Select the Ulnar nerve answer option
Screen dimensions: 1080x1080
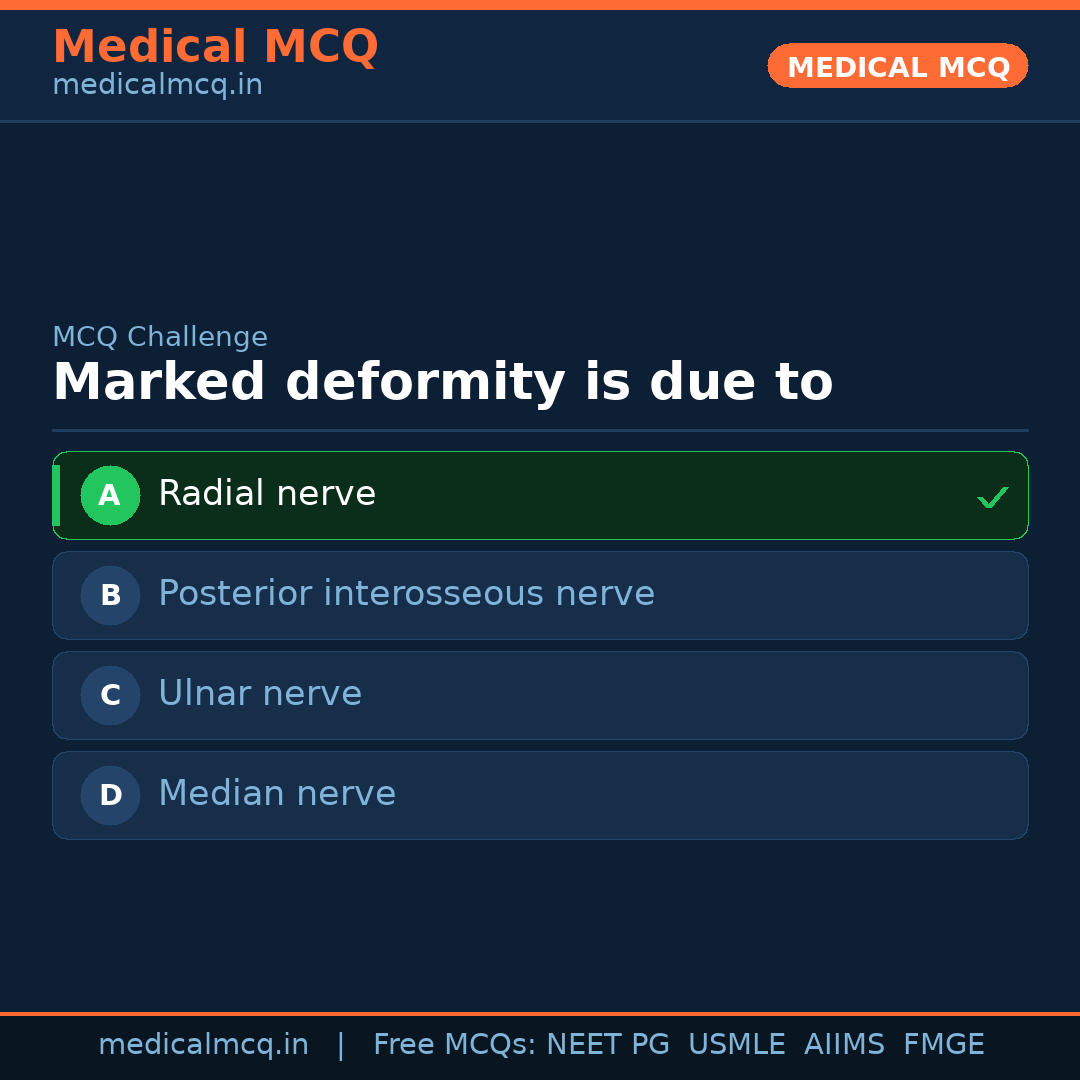click(x=540, y=695)
